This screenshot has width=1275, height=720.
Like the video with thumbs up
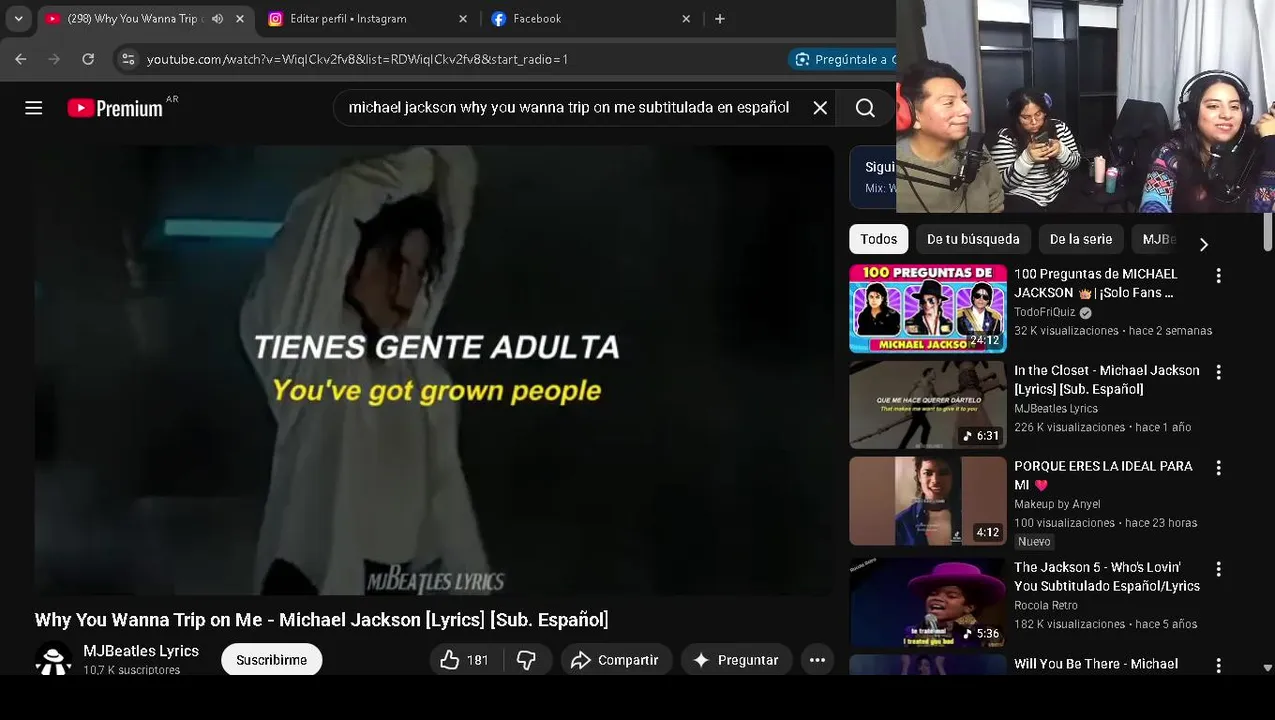[463, 660]
